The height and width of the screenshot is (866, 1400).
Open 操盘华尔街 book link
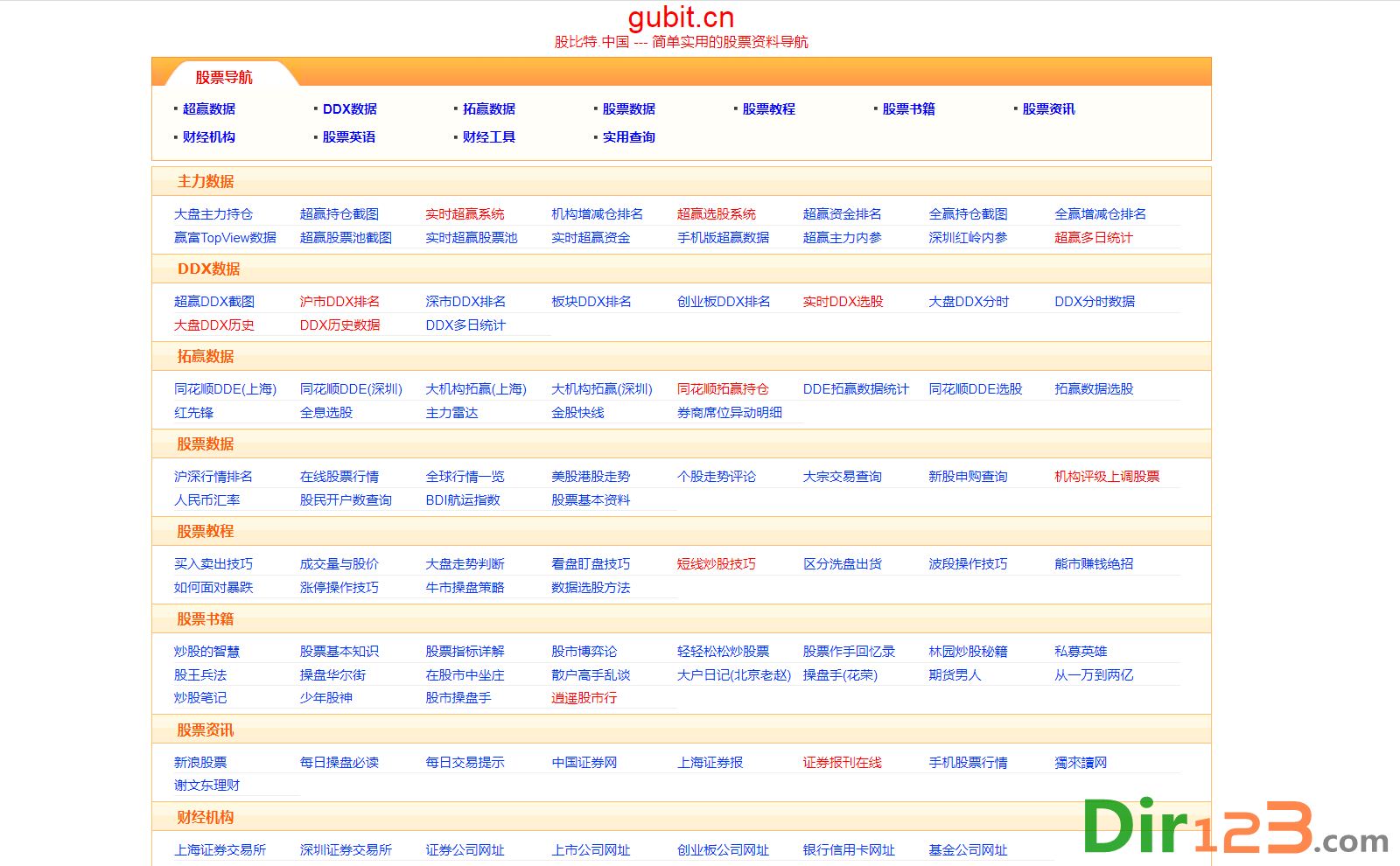point(332,675)
